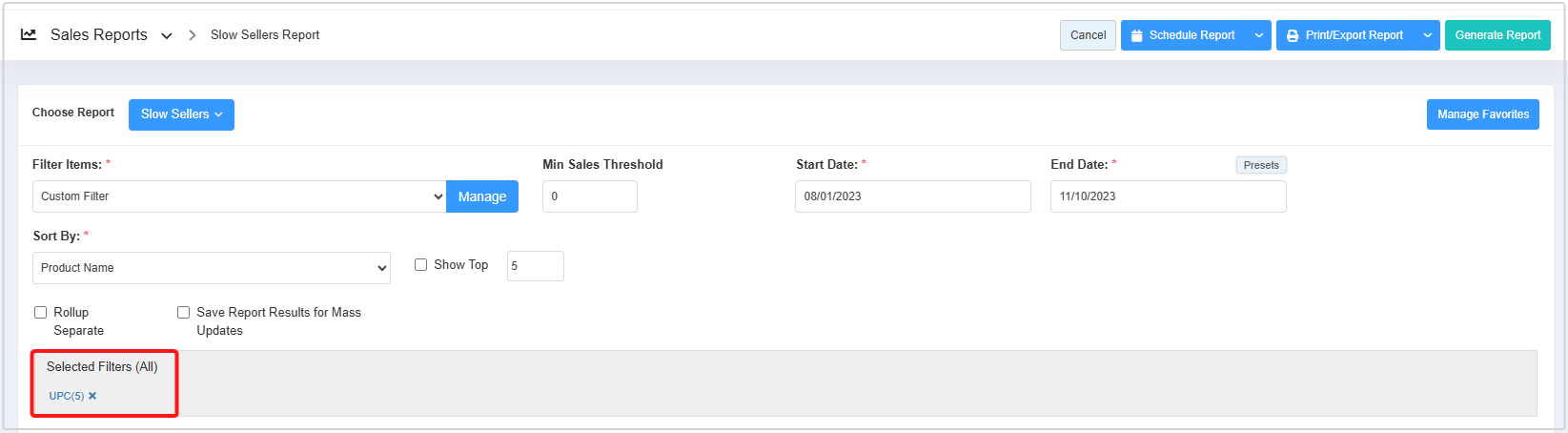Image resolution: width=1568 pixels, height=433 pixels.
Task: Open Manage Favorites
Action: tap(1482, 114)
